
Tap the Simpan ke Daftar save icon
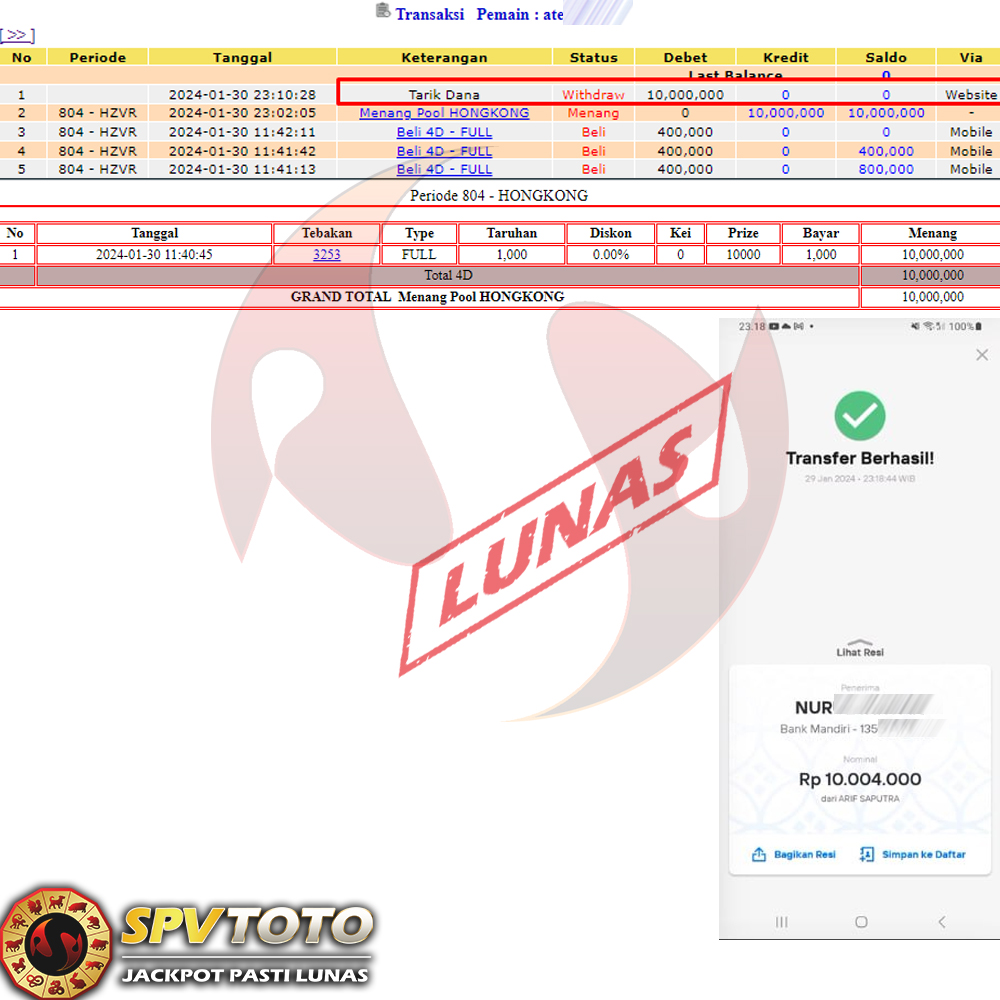(x=866, y=855)
